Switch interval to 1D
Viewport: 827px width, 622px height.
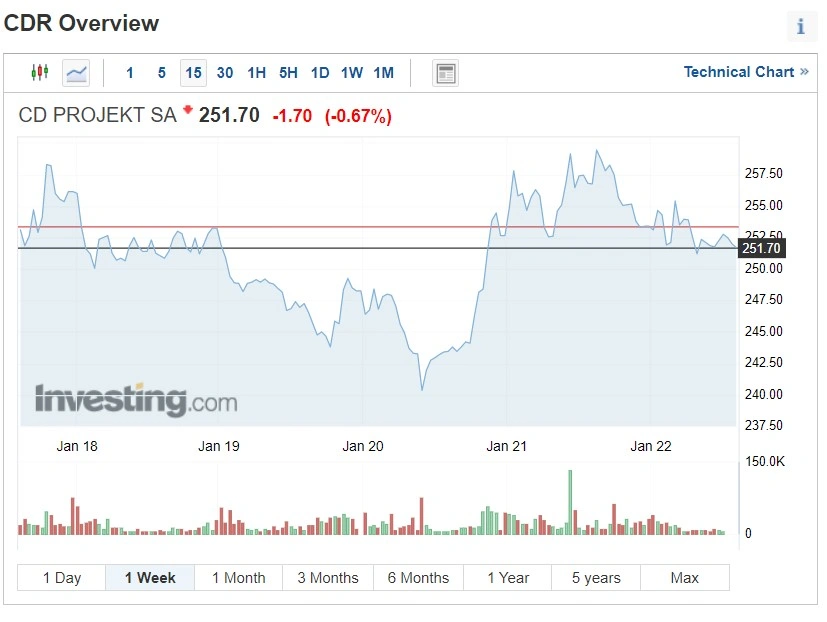click(320, 73)
